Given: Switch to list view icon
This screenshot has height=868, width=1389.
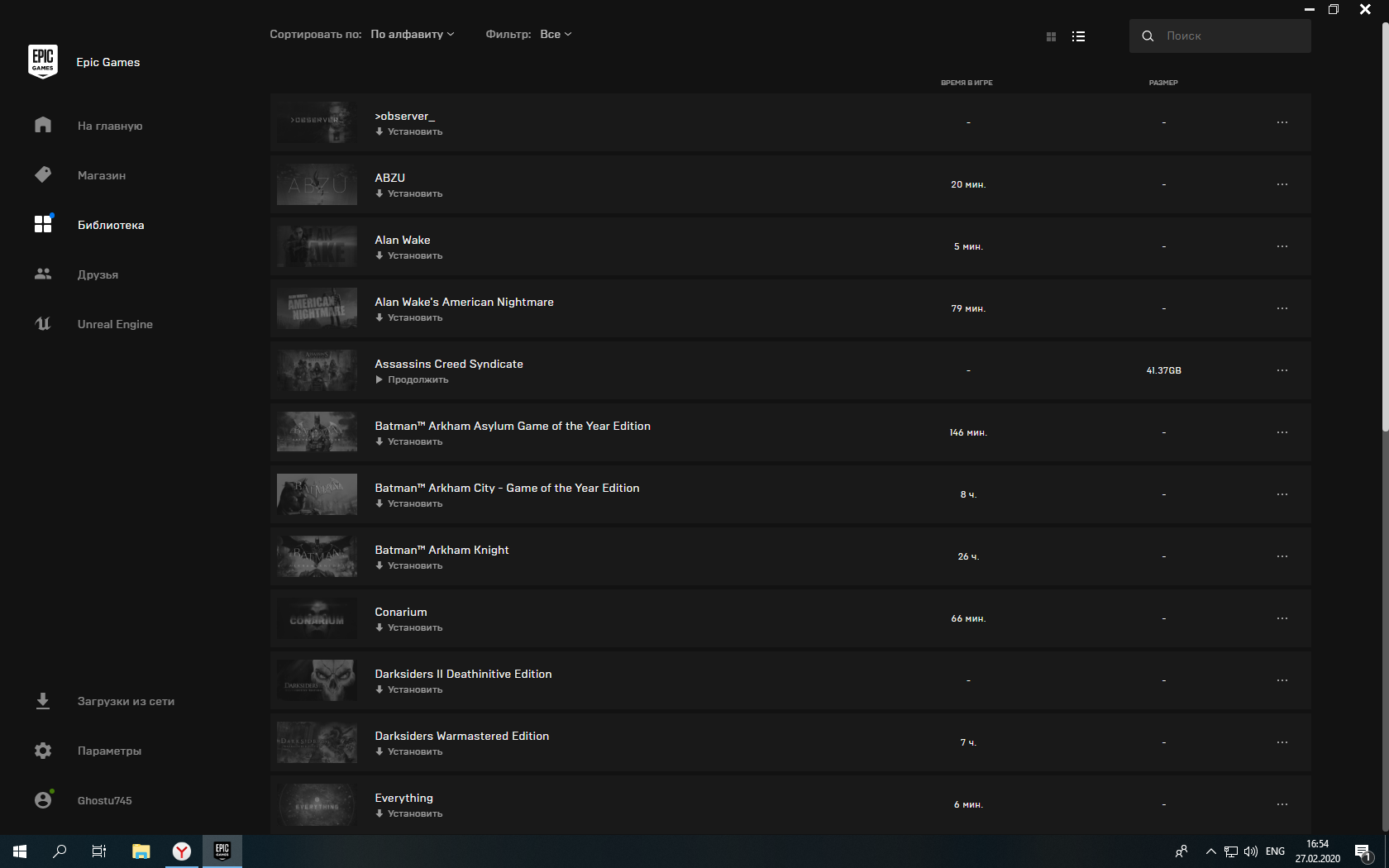Looking at the screenshot, I should pyautogui.click(x=1078, y=36).
